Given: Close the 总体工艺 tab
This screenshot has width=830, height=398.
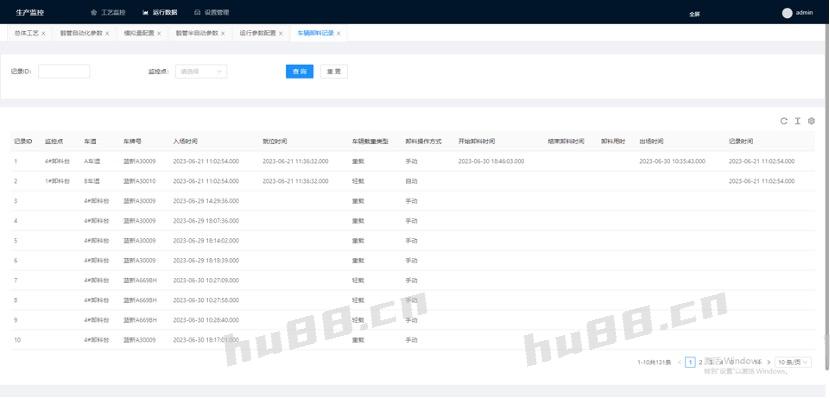Looking at the screenshot, I should (43, 33).
